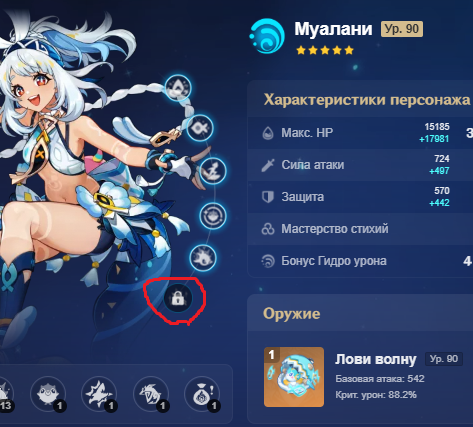Select the circular swirl constellation icon
The image size is (473, 427).
(213, 216)
